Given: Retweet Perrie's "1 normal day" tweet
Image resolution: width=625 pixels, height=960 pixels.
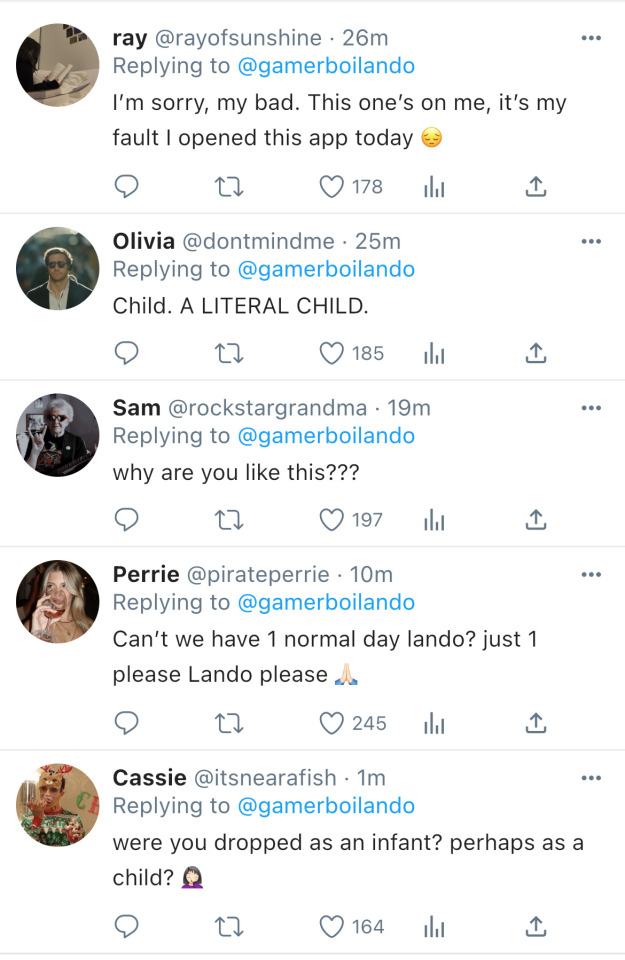Looking at the screenshot, I should (x=230, y=723).
